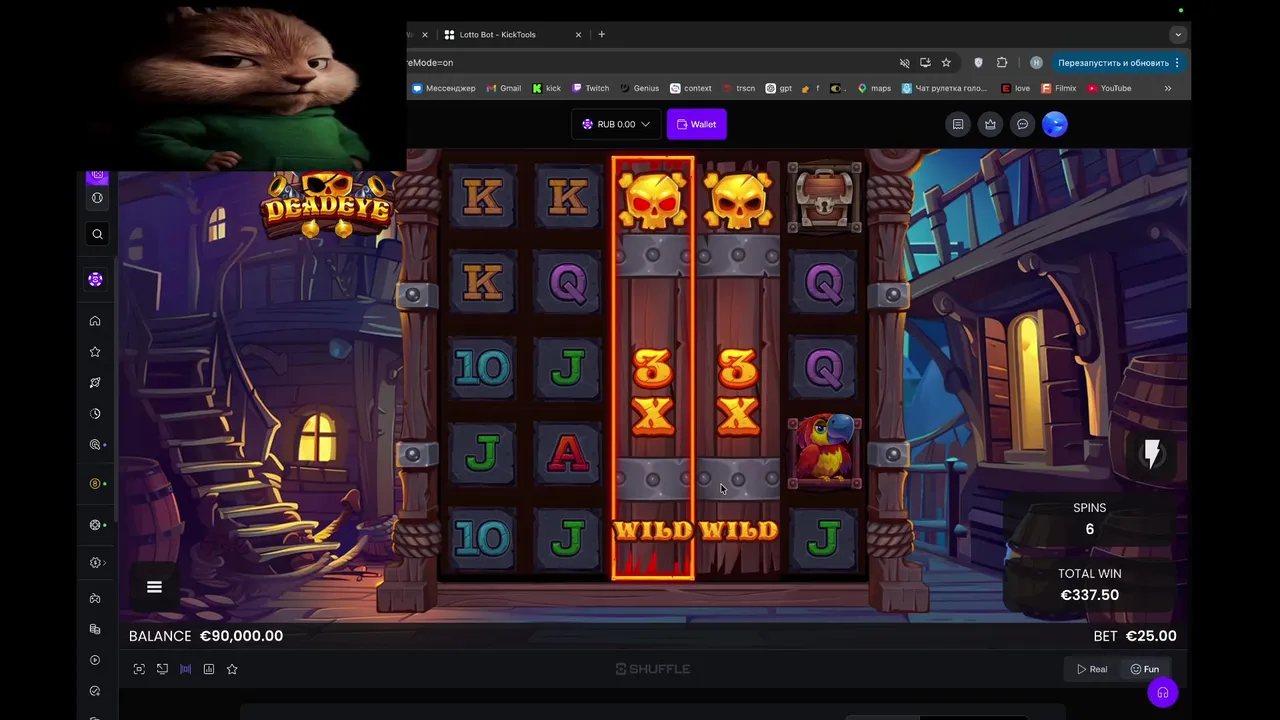Open the browser extensions puzzle icon
Image resolution: width=1280 pixels, height=720 pixels.
pyautogui.click(x=1002, y=62)
